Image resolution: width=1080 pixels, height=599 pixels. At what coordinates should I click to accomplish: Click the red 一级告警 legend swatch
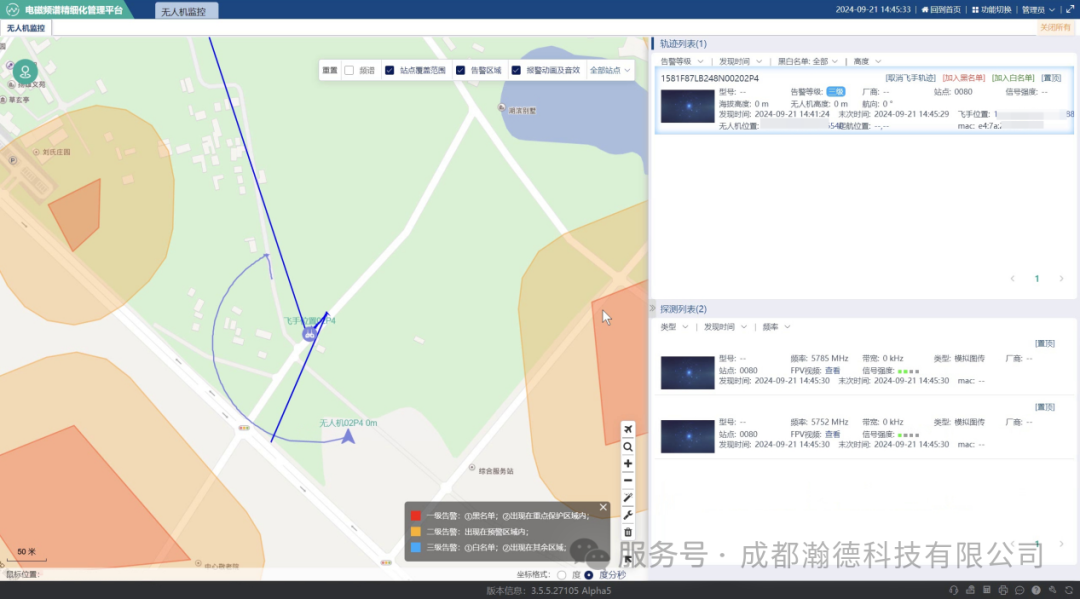tap(415, 516)
